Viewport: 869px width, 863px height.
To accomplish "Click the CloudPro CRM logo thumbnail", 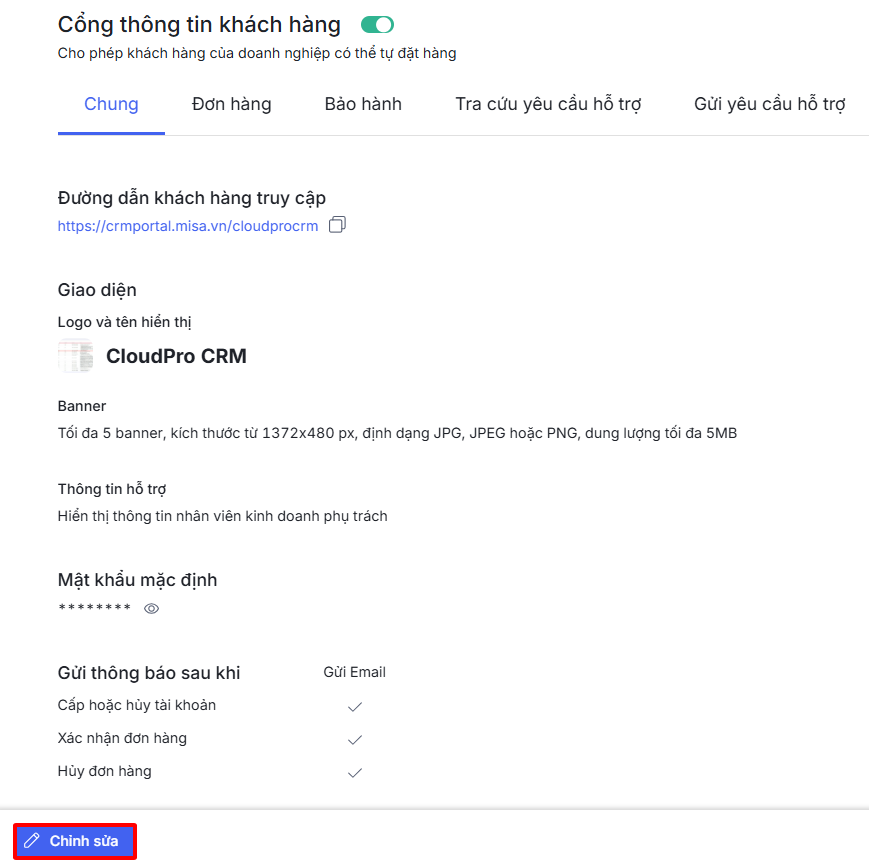I will (75, 356).
